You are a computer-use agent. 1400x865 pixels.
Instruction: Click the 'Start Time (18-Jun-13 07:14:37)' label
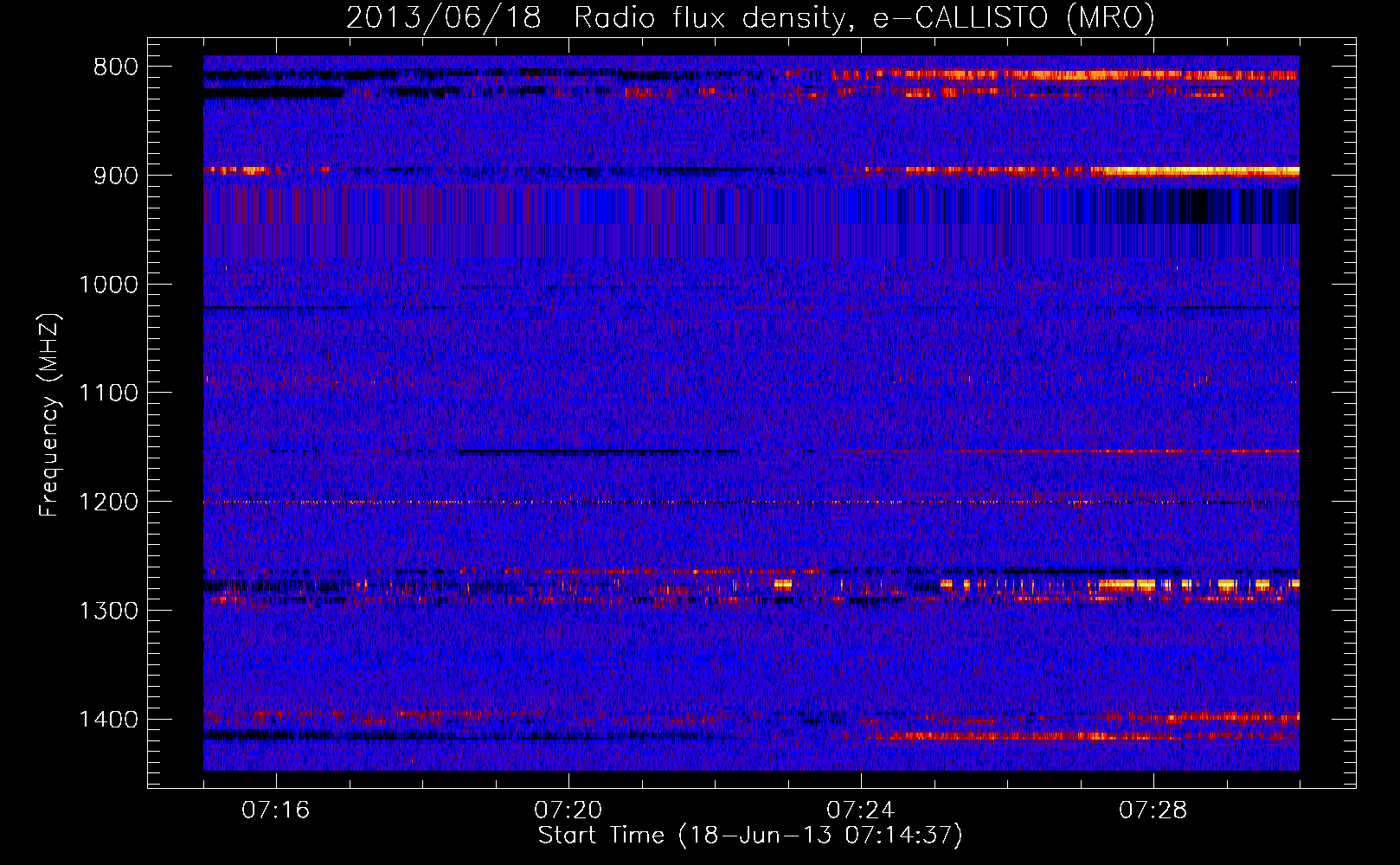click(x=750, y=836)
